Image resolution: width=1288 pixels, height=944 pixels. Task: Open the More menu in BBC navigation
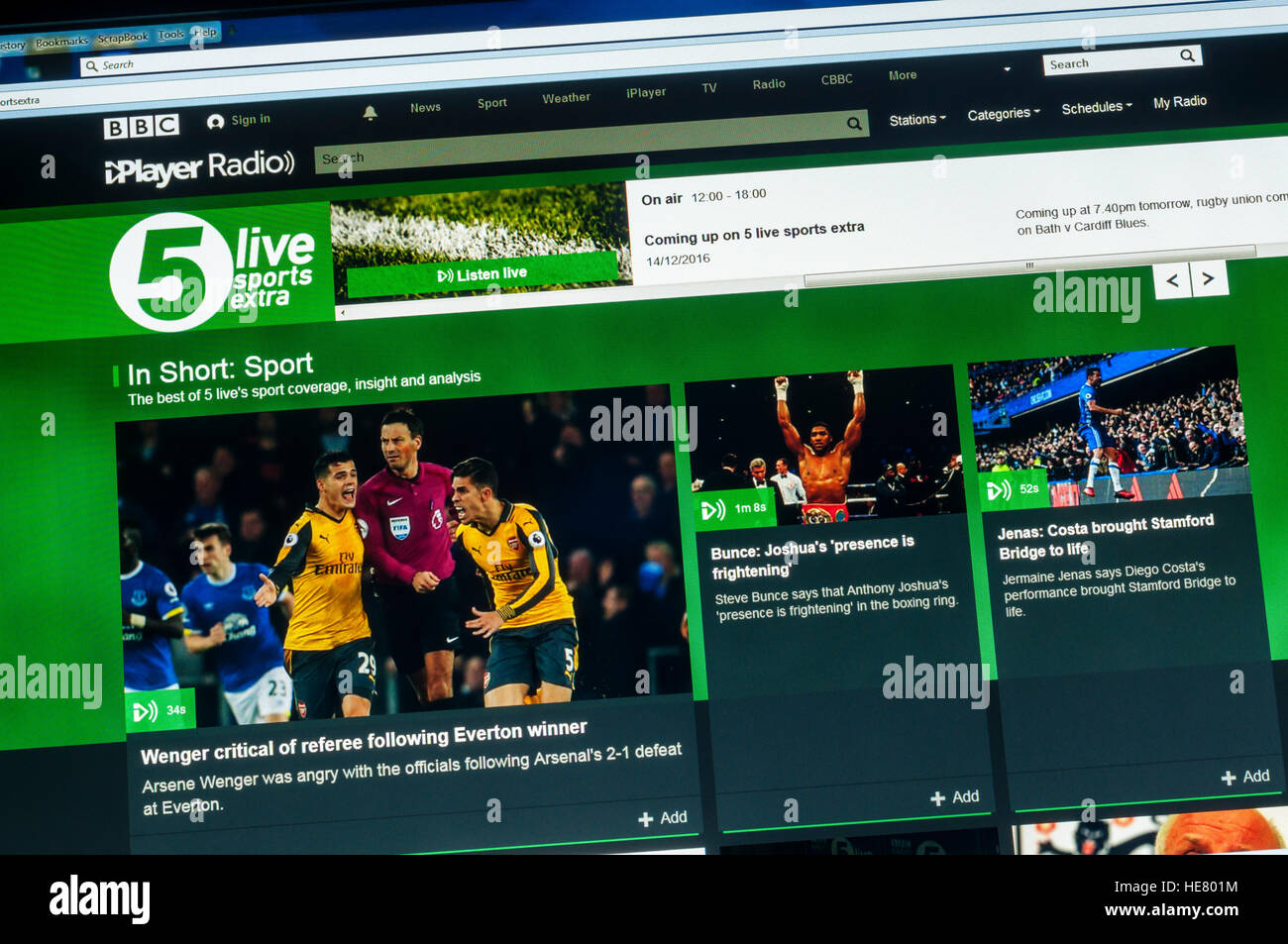click(x=903, y=75)
